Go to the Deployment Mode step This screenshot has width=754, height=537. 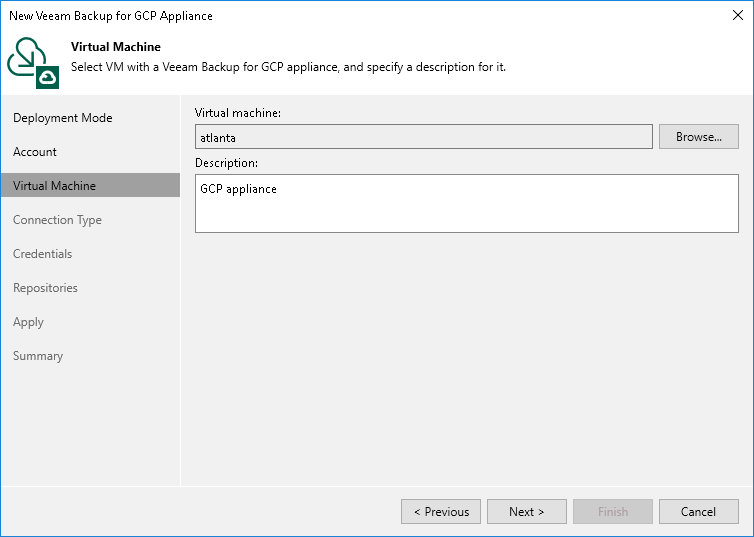63,118
